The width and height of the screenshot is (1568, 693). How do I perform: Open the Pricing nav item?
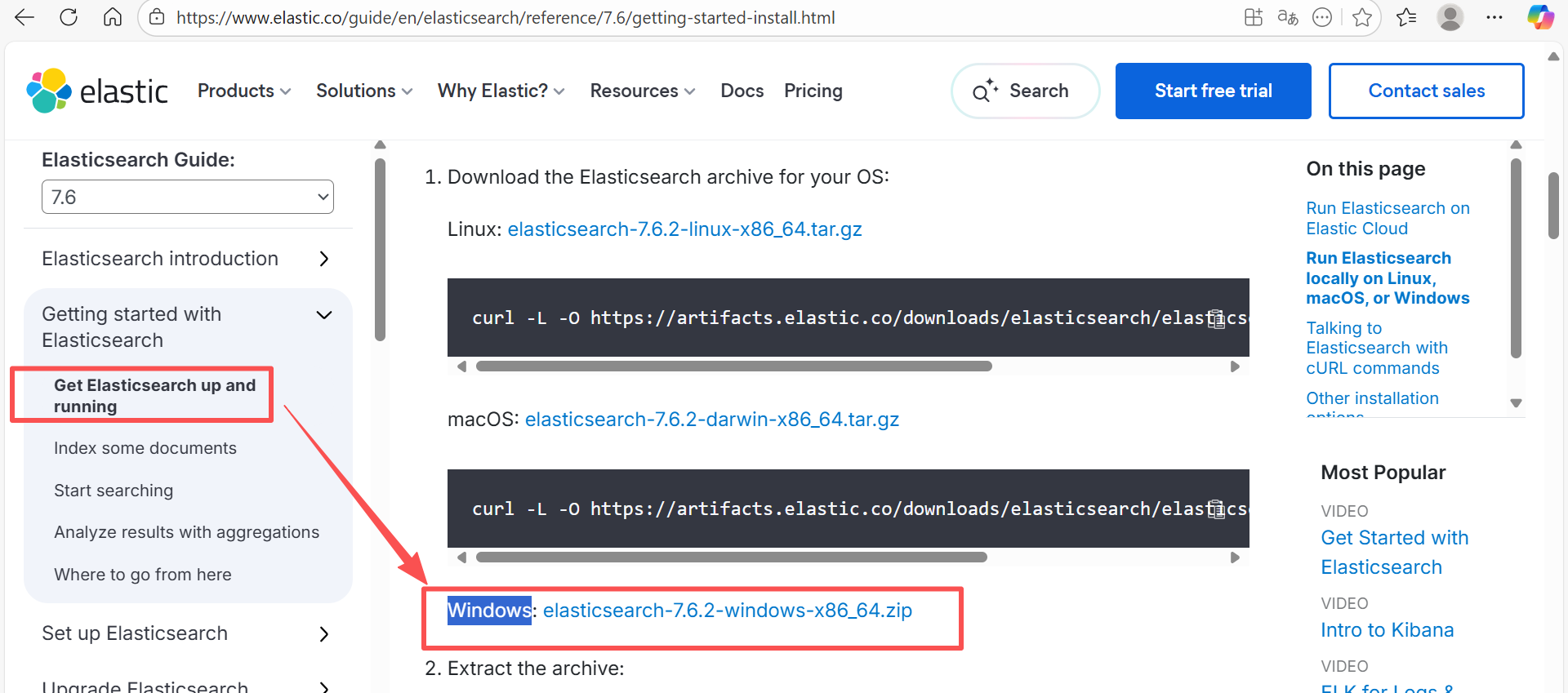[813, 91]
